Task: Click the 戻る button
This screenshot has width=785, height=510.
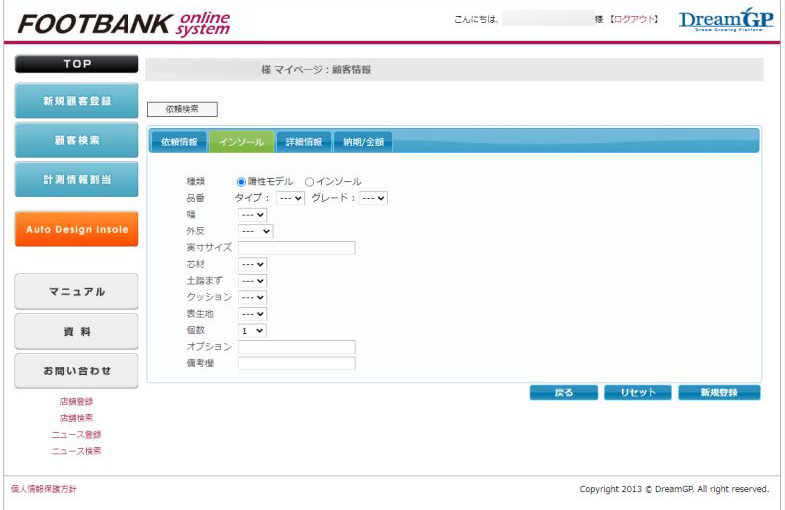Action: point(564,393)
